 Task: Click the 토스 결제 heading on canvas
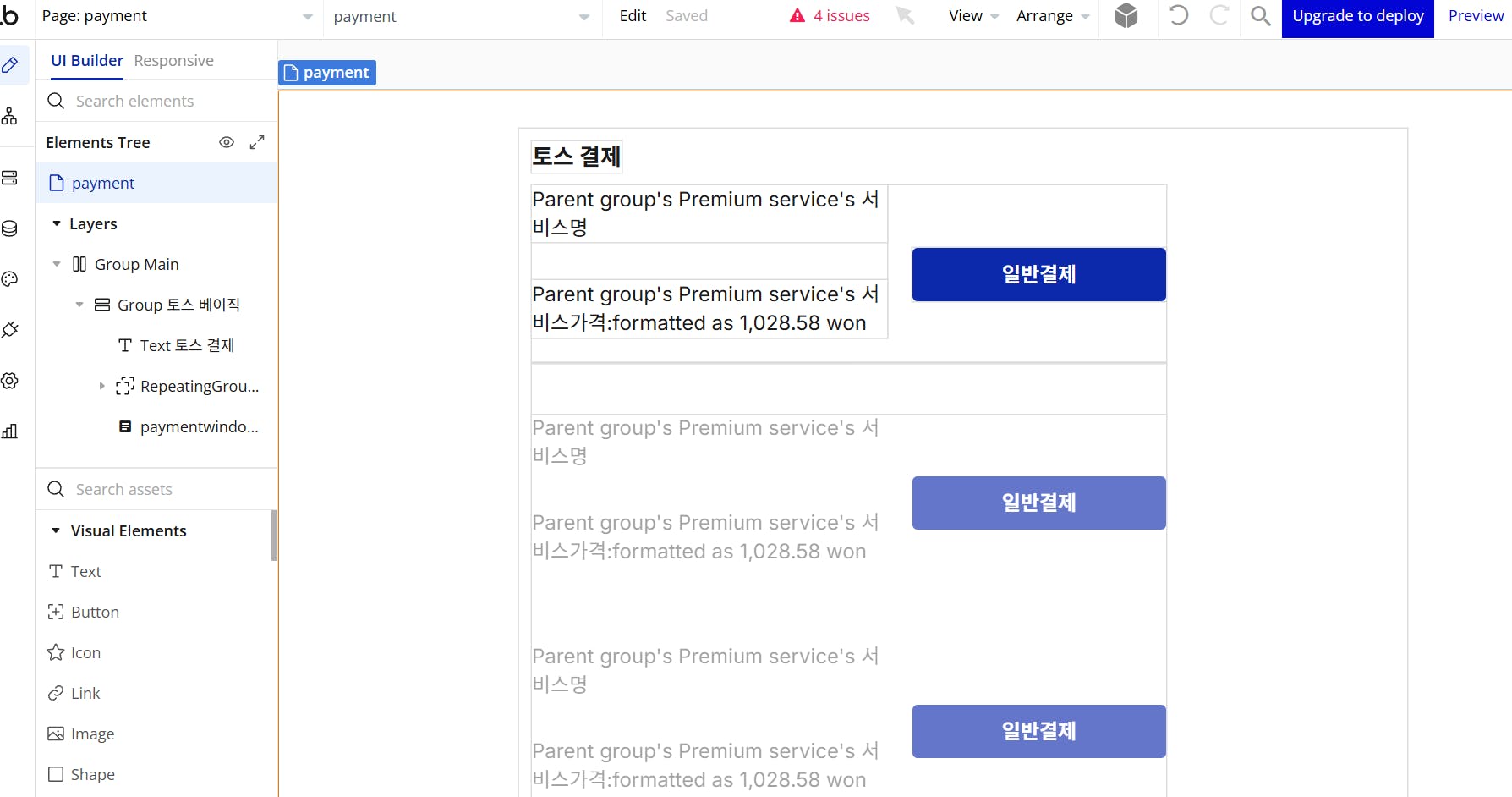[577, 157]
